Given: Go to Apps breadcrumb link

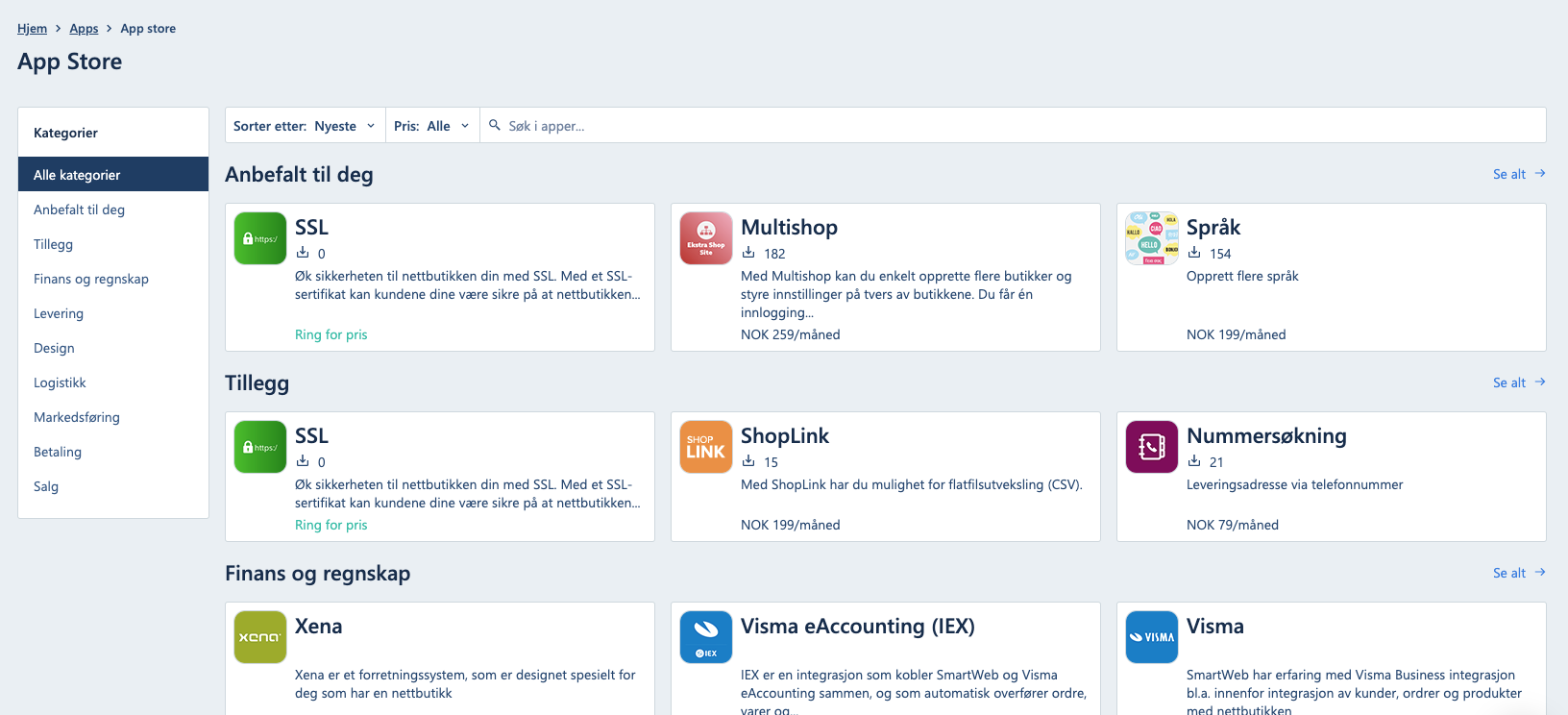Looking at the screenshot, I should pos(84,29).
